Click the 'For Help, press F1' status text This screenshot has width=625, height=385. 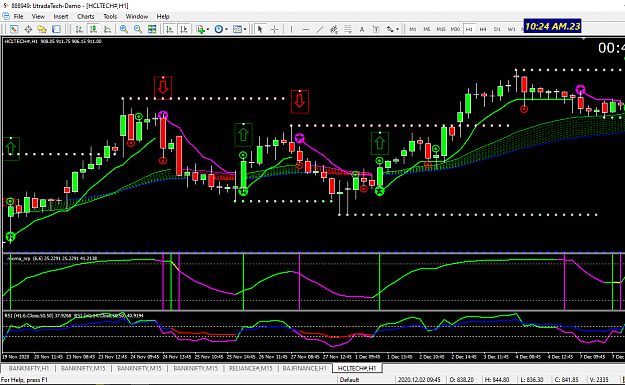click(24, 379)
